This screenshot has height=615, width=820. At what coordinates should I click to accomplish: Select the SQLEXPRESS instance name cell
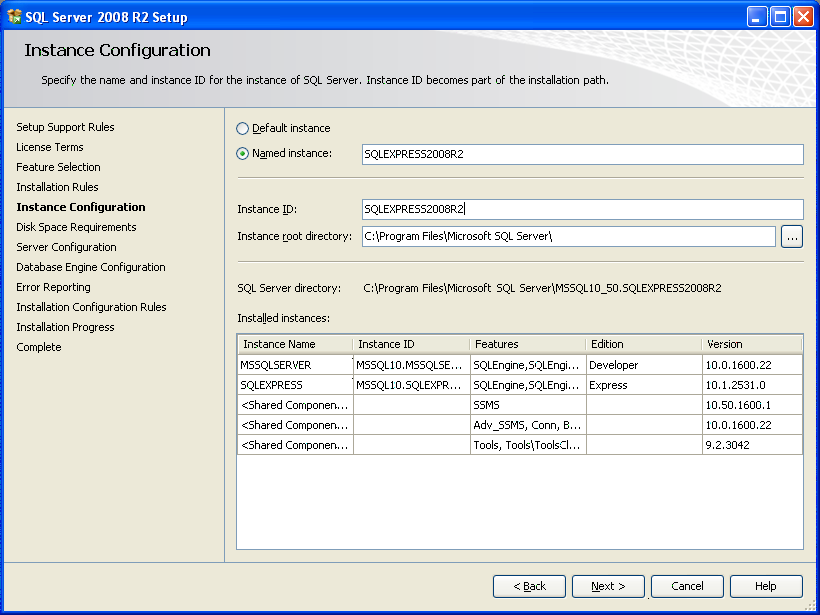pyautogui.click(x=295, y=385)
